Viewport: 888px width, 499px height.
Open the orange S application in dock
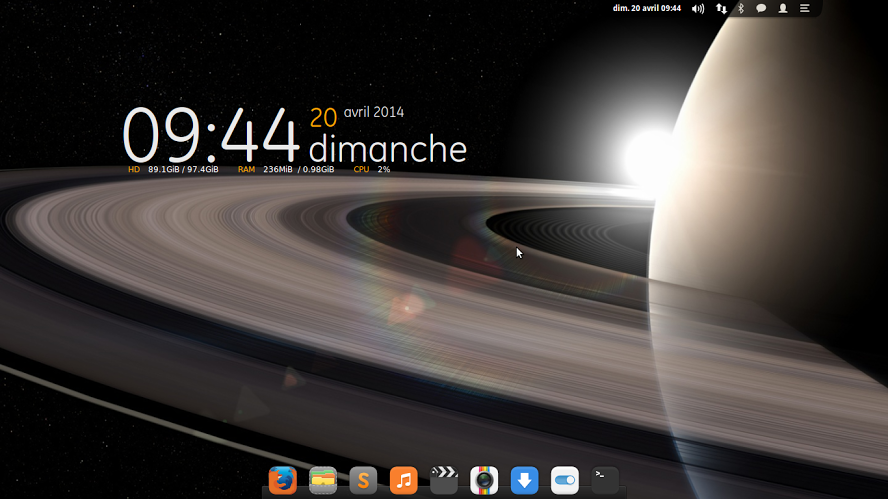point(363,480)
